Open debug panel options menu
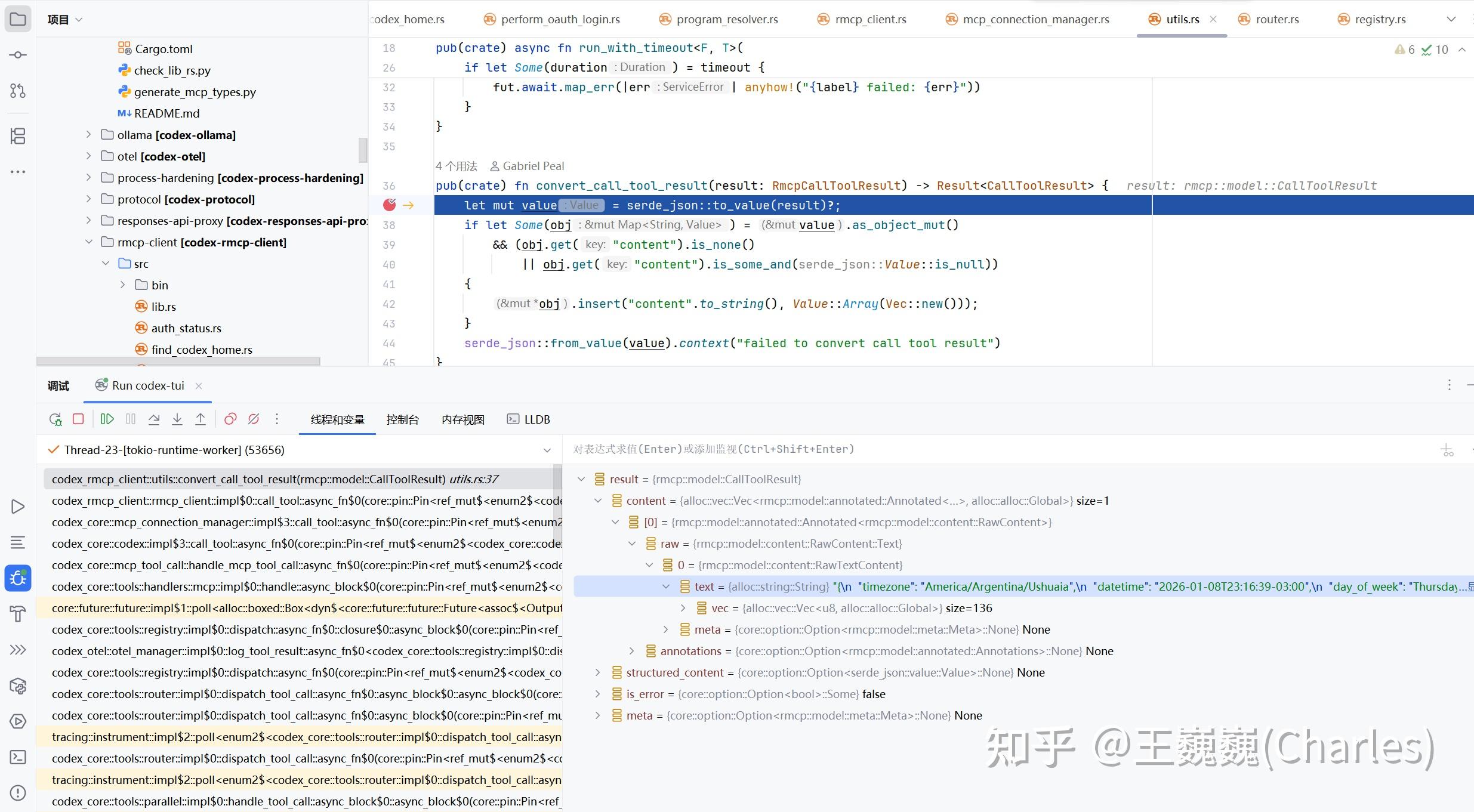This screenshot has height=812, width=1474. point(1450,385)
